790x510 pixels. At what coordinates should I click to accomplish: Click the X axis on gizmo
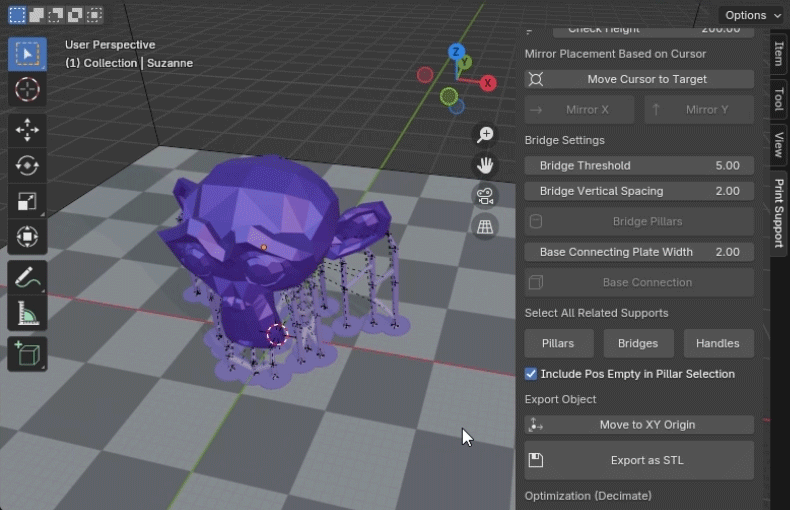click(x=487, y=83)
